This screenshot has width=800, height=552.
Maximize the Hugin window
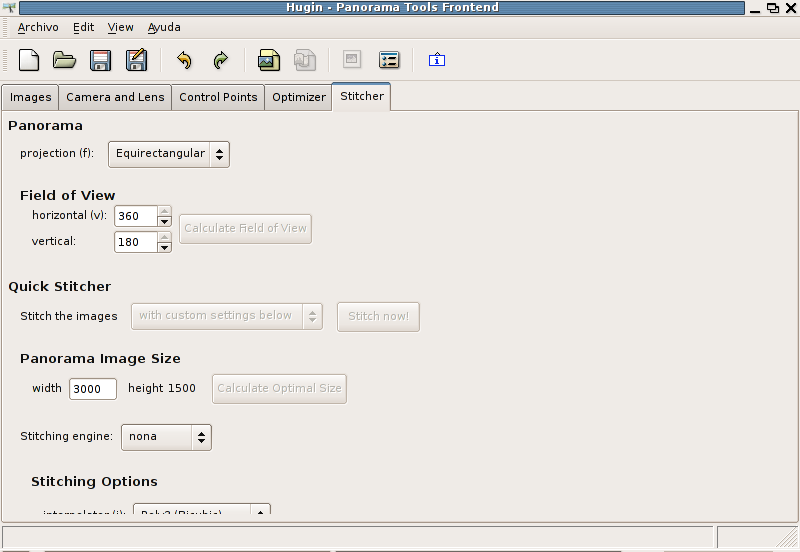tap(773, 8)
